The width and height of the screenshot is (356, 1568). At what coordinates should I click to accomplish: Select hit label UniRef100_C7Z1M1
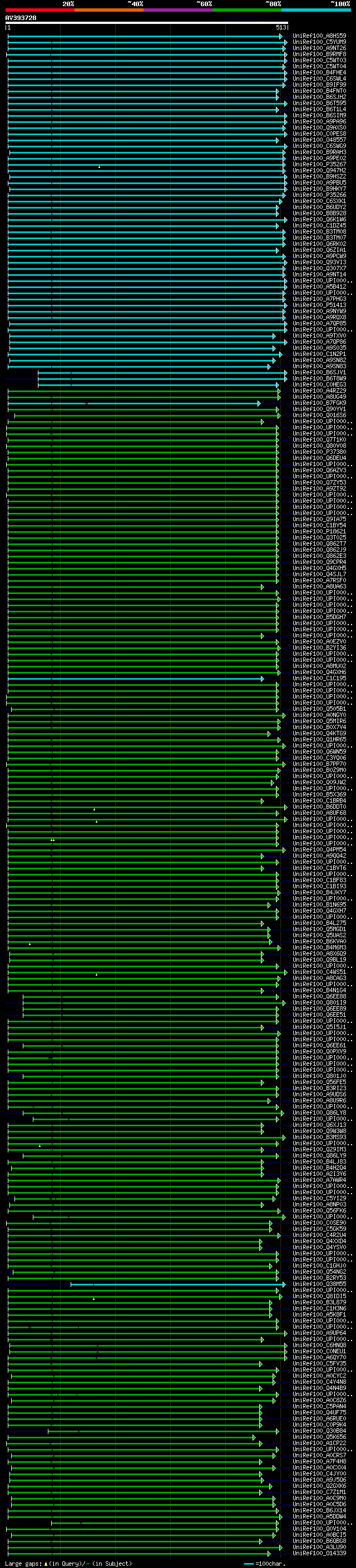click(x=319, y=1492)
